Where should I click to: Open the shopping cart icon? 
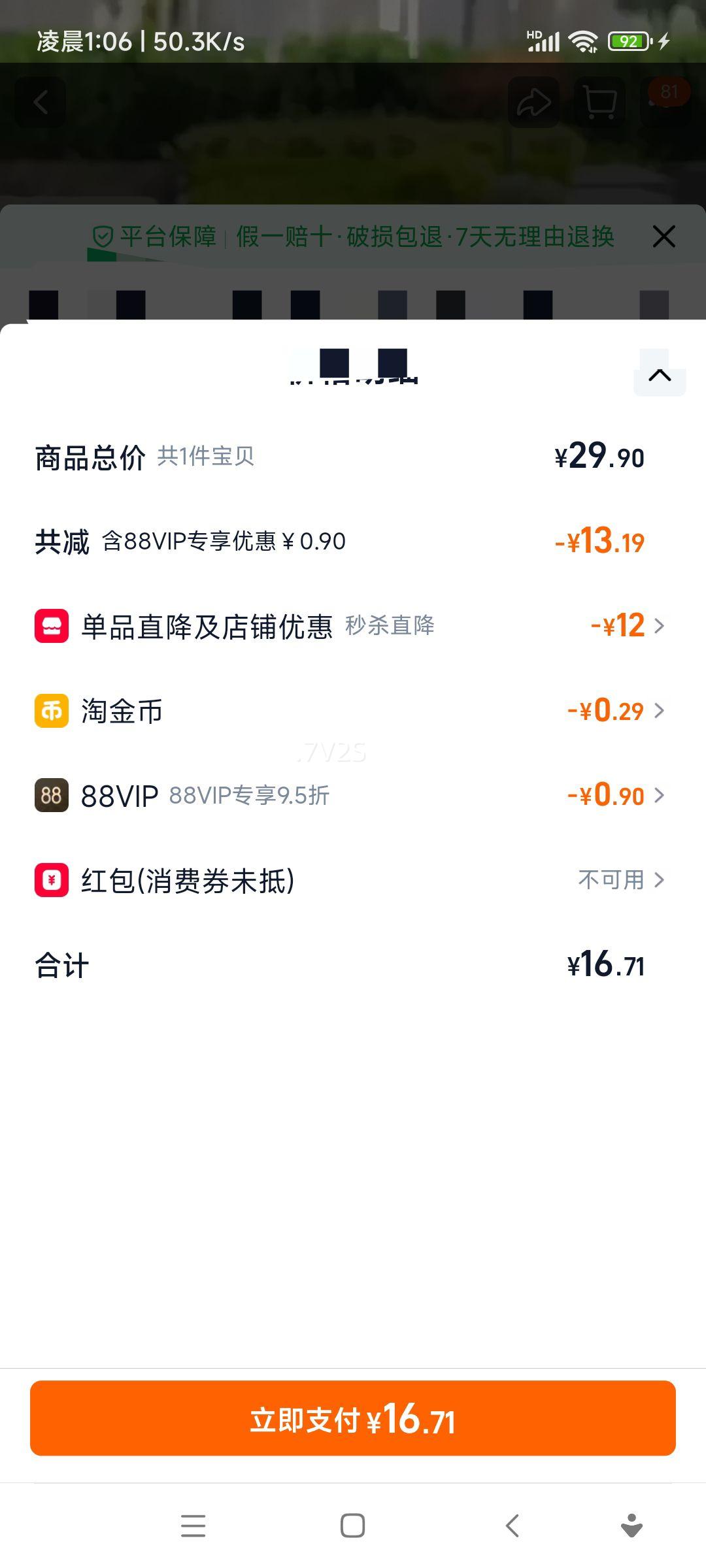(x=599, y=103)
